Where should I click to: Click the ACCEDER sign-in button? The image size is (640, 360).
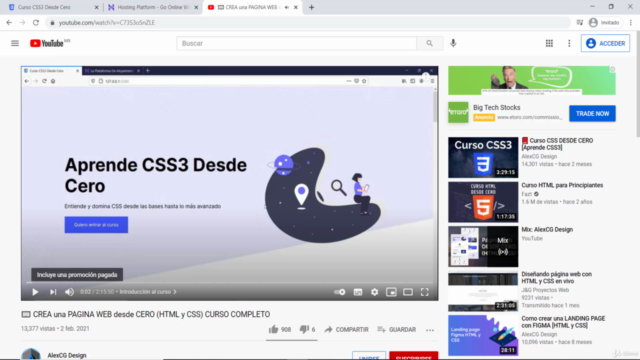(605, 43)
